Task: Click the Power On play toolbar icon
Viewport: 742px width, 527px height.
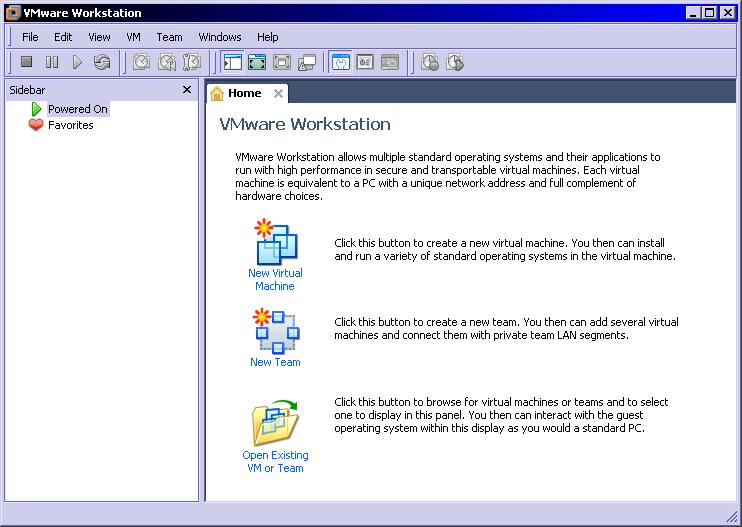Action: 77,62
